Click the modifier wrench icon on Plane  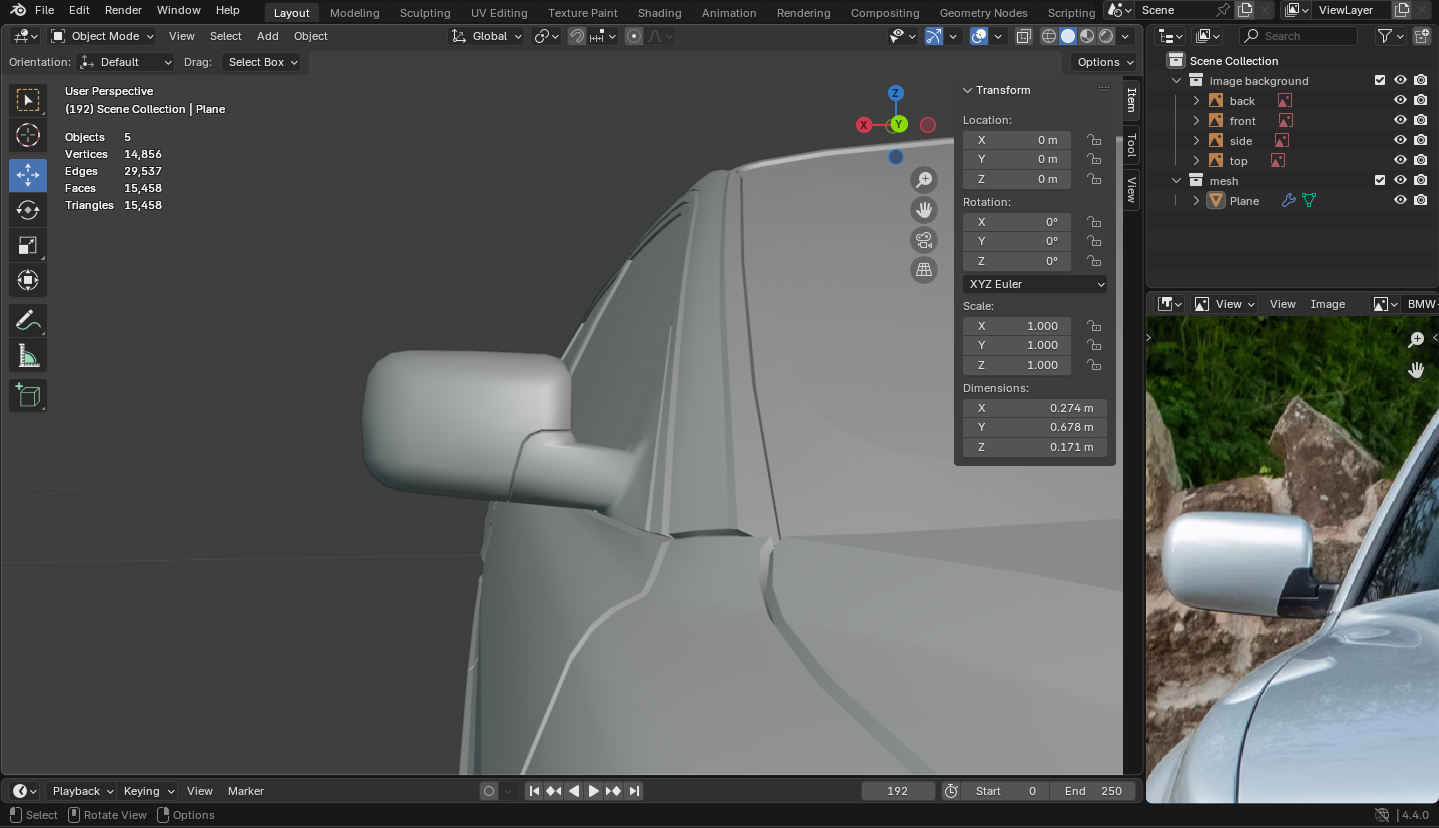1288,201
